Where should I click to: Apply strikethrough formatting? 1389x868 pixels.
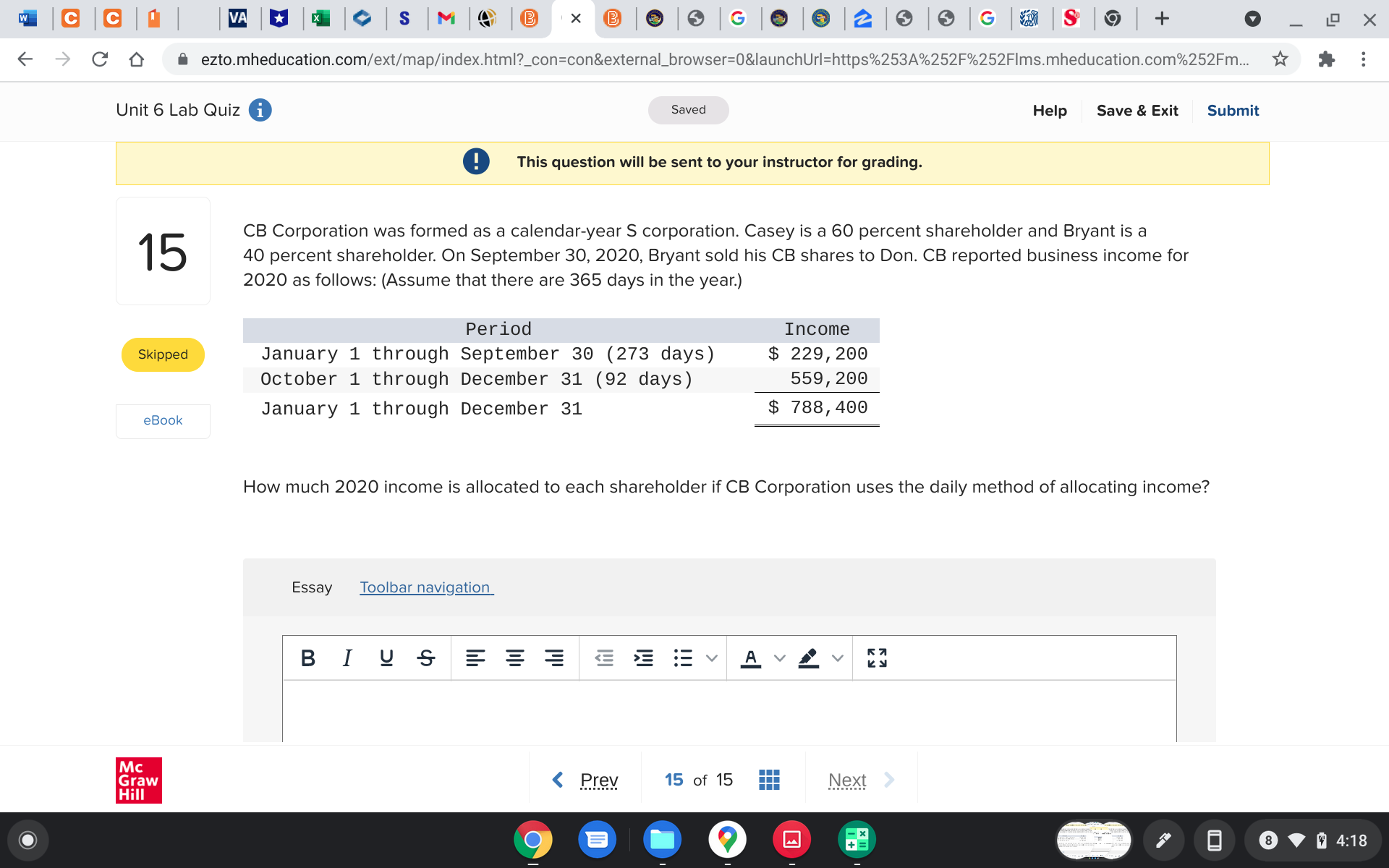[x=426, y=658]
